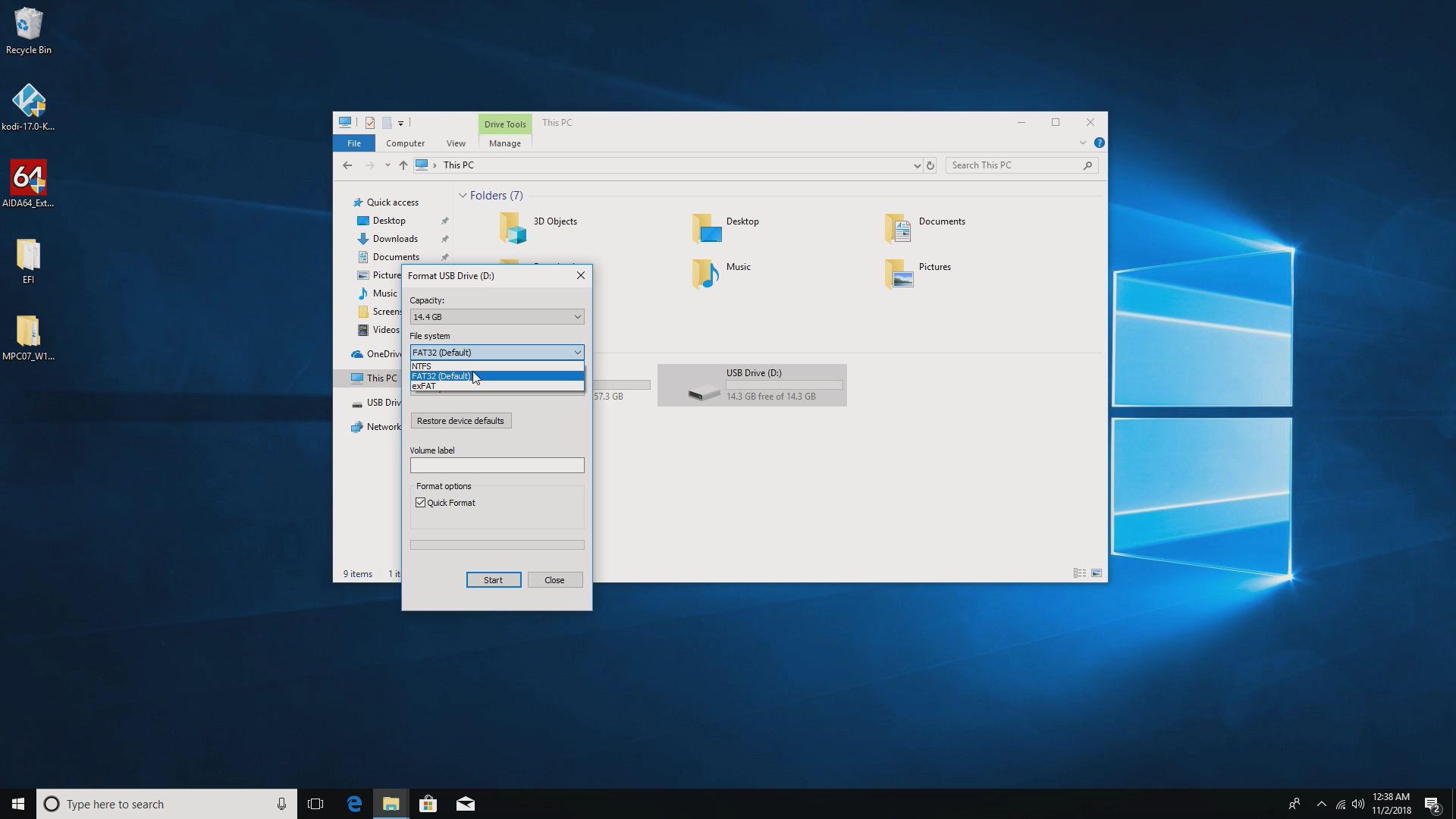The height and width of the screenshot is (819, 1456).
Task: Open the 3D Objects folder
Action: [x=538, y=228]
